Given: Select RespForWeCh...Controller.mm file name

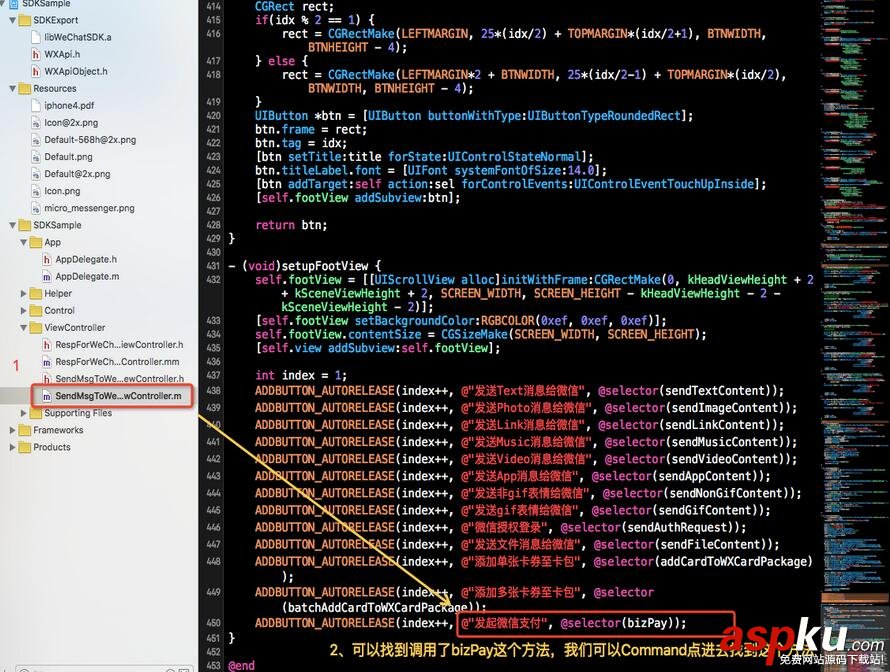Looking at the screenshot, I should 117,362.
